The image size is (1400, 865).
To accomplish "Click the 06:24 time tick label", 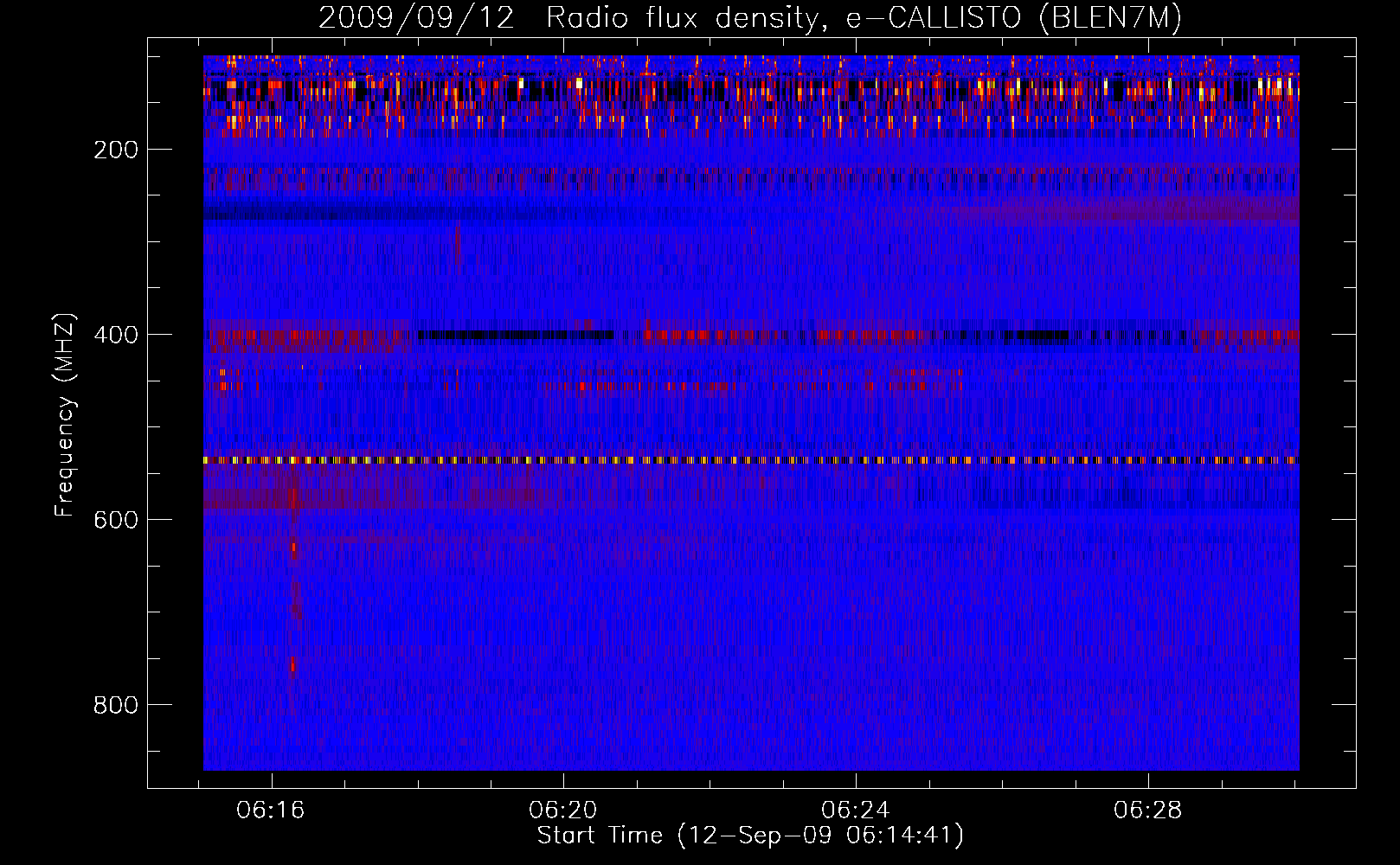I will (856, 811).
